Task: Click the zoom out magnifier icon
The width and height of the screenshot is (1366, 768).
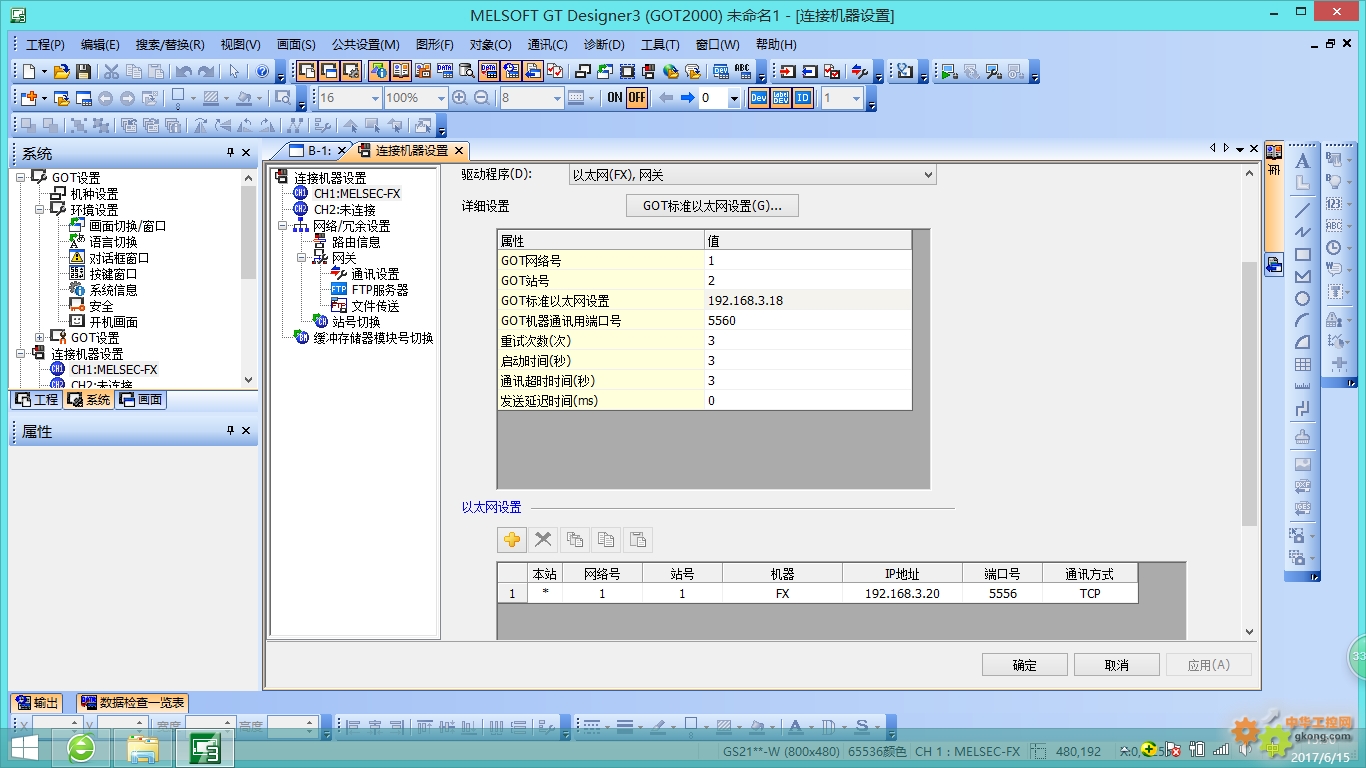Action: (x=482, y=98)
